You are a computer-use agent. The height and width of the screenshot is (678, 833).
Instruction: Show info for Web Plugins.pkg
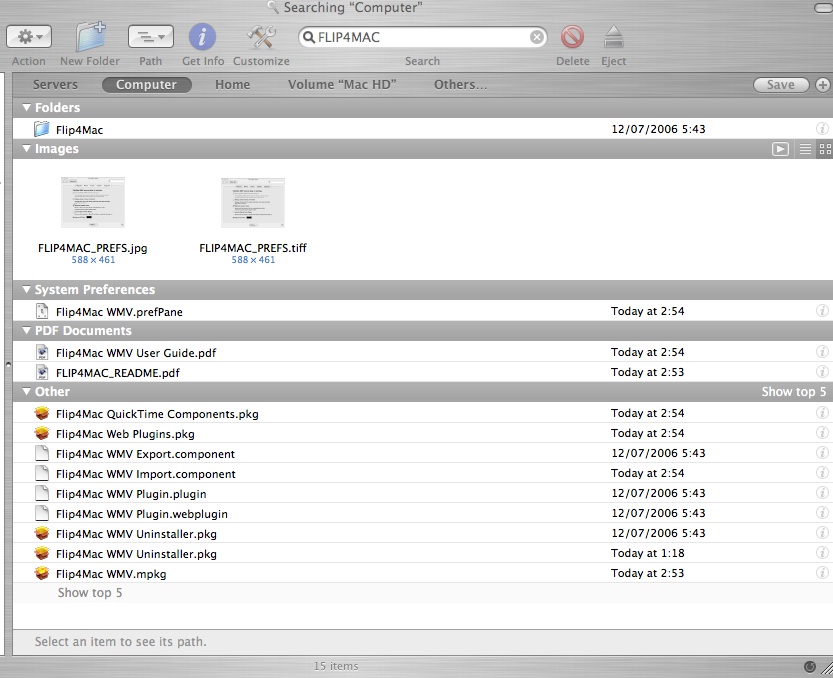click(822, 433)
